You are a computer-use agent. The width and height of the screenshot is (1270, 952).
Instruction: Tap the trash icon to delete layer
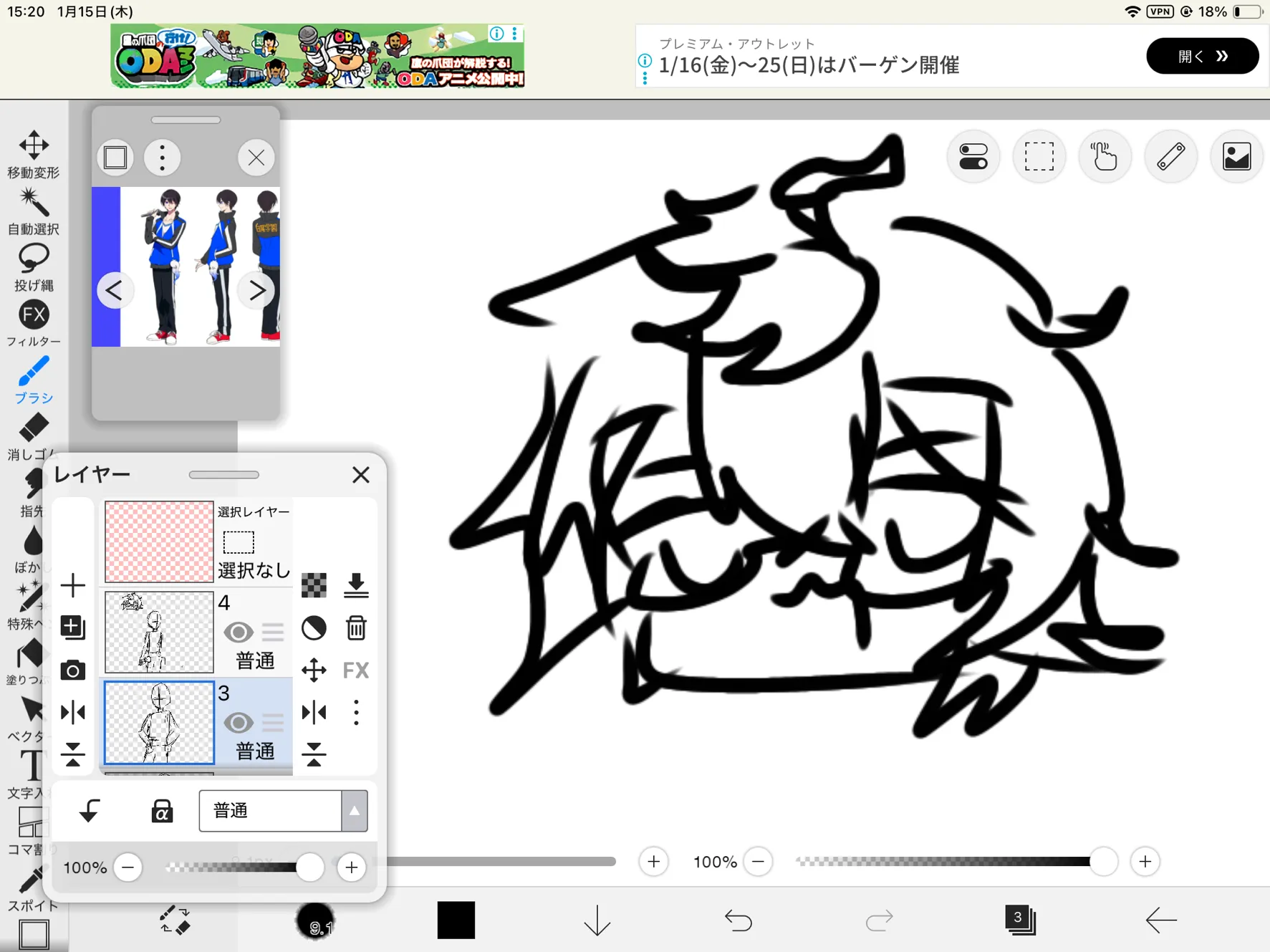(x=356, y=628)
